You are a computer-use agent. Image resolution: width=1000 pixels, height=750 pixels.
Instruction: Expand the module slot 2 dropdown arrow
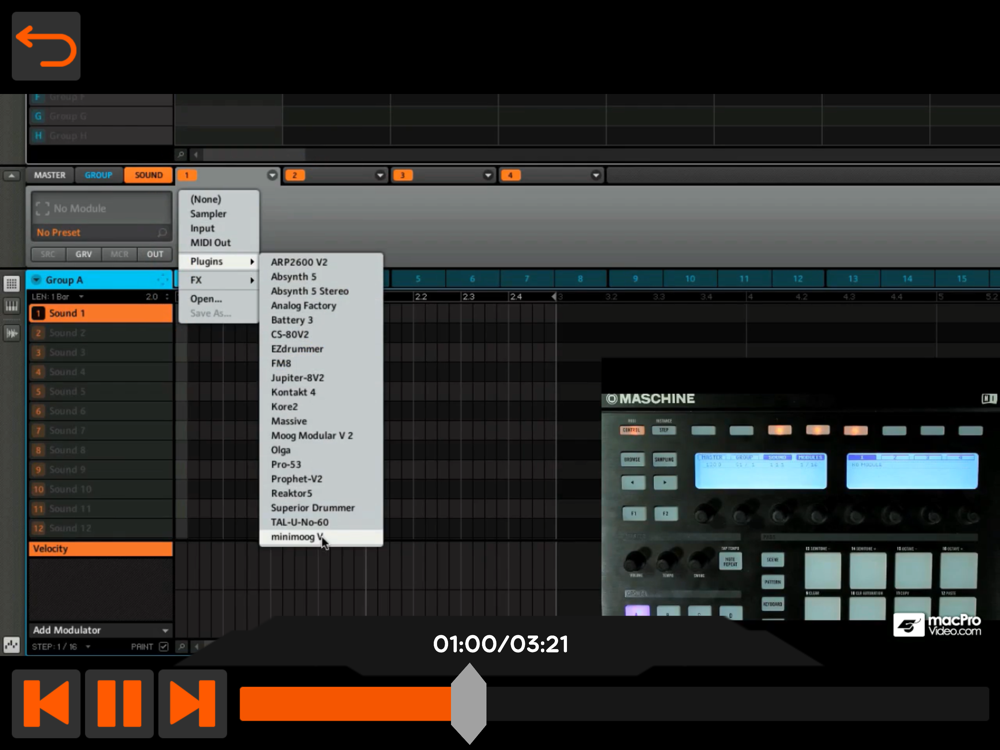pyautogui.click(x=380, y=176)
